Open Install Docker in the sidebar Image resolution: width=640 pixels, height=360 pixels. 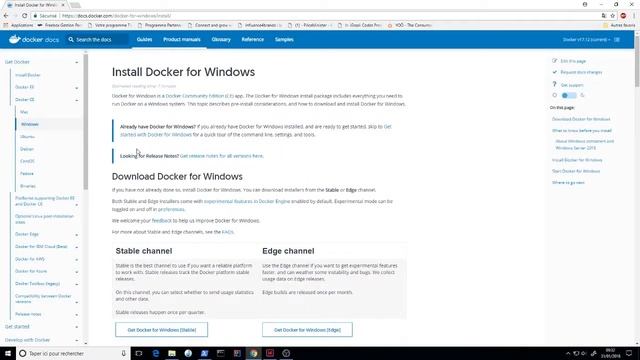[28, 75]
